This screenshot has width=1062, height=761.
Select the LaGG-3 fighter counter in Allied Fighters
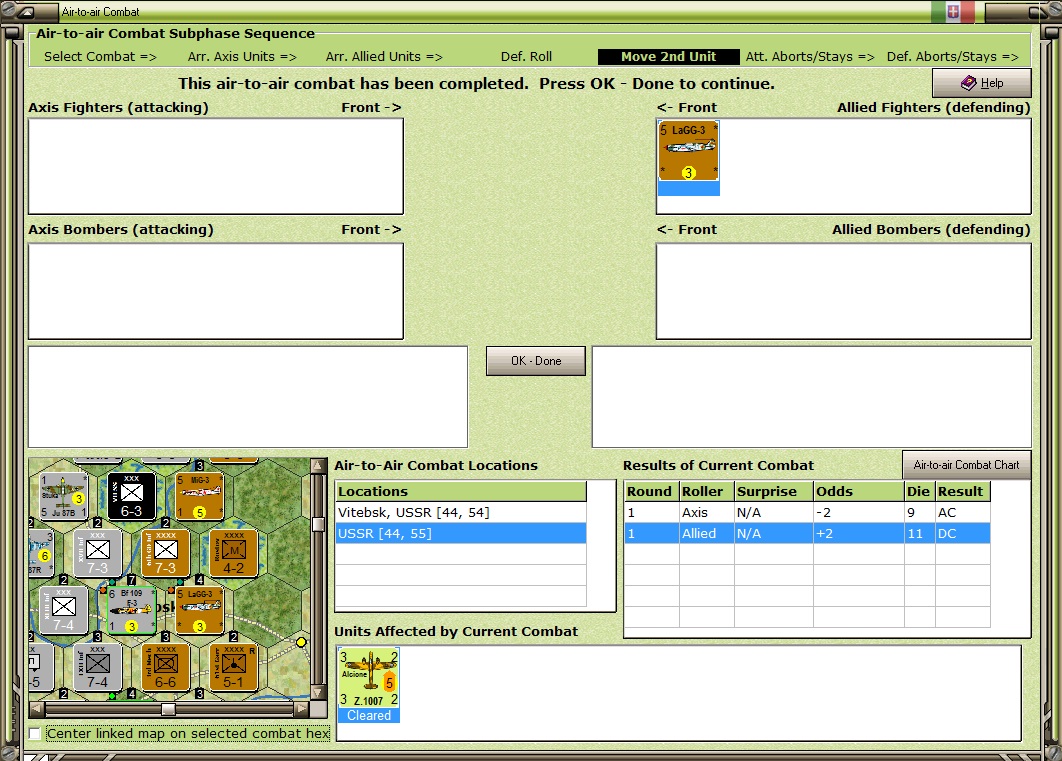pos(688,151)
